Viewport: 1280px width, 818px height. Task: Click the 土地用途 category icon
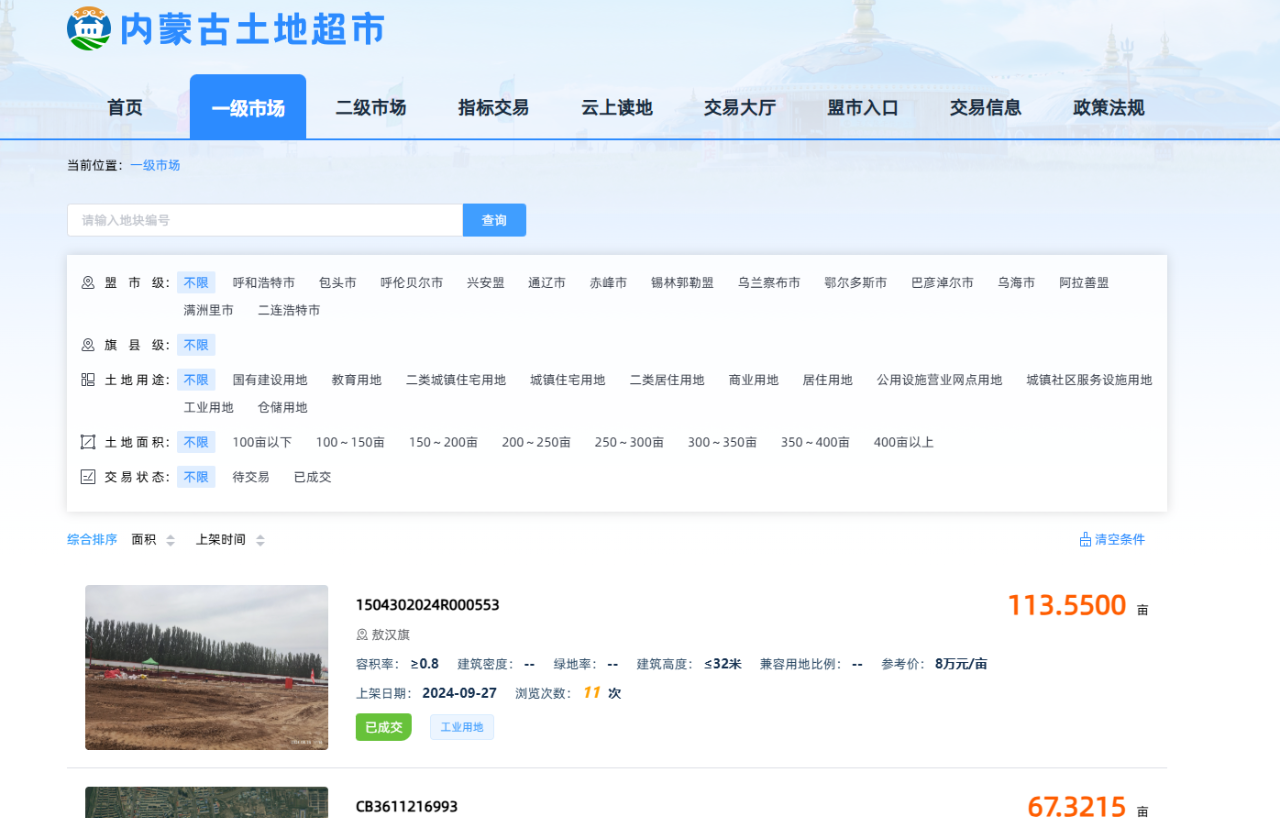[x=88, y=380]
